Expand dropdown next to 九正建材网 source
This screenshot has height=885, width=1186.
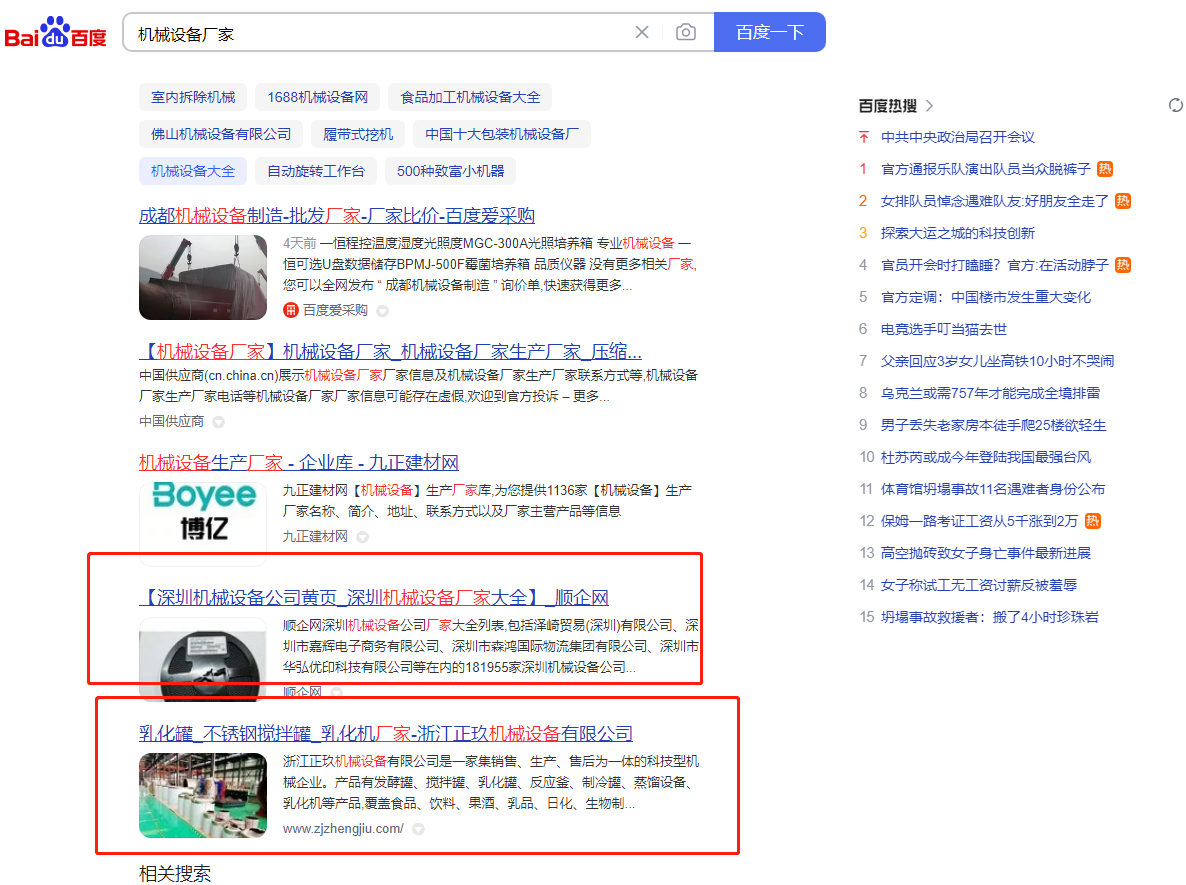click(362, 537)
